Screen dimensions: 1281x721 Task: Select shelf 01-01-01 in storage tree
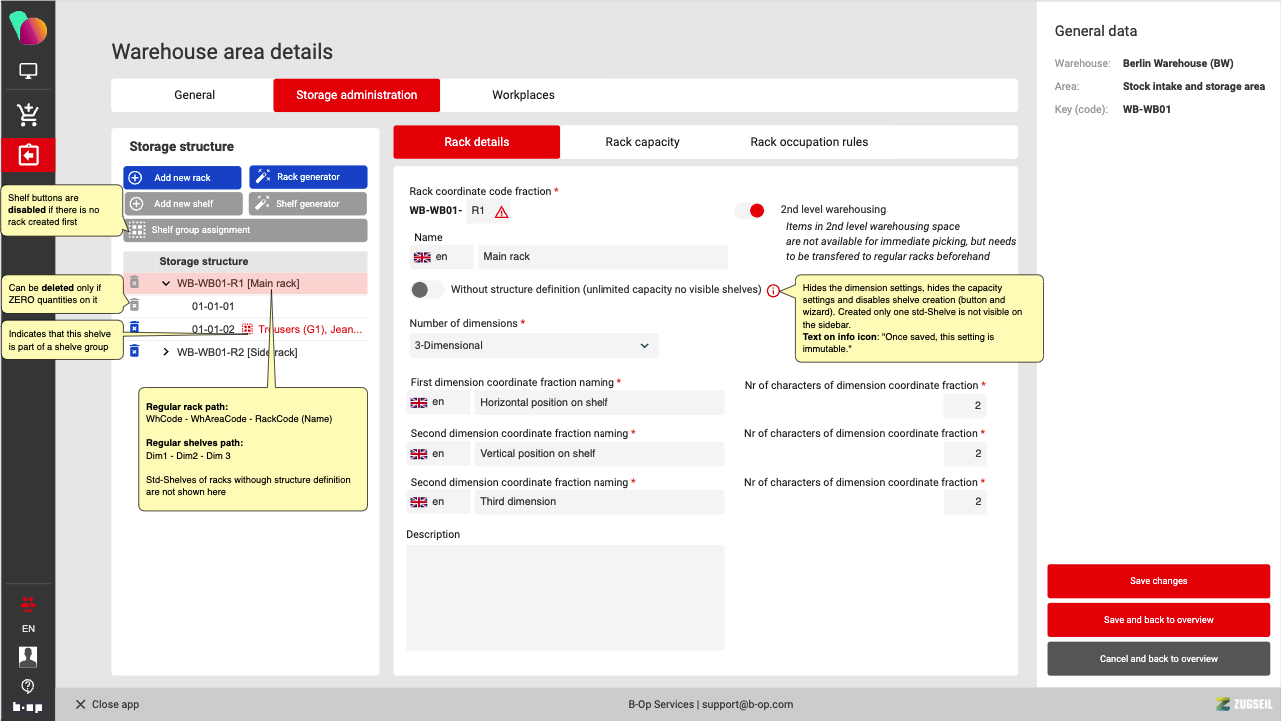tap(213, 306)
